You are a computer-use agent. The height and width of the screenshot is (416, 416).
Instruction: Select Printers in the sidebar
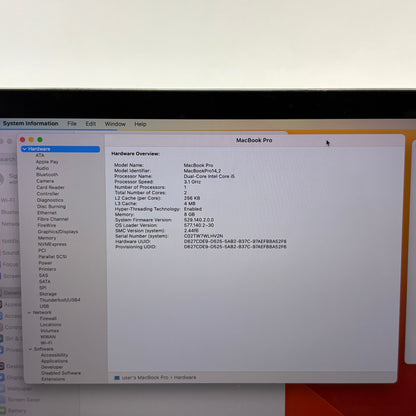(x=47, y=269)
